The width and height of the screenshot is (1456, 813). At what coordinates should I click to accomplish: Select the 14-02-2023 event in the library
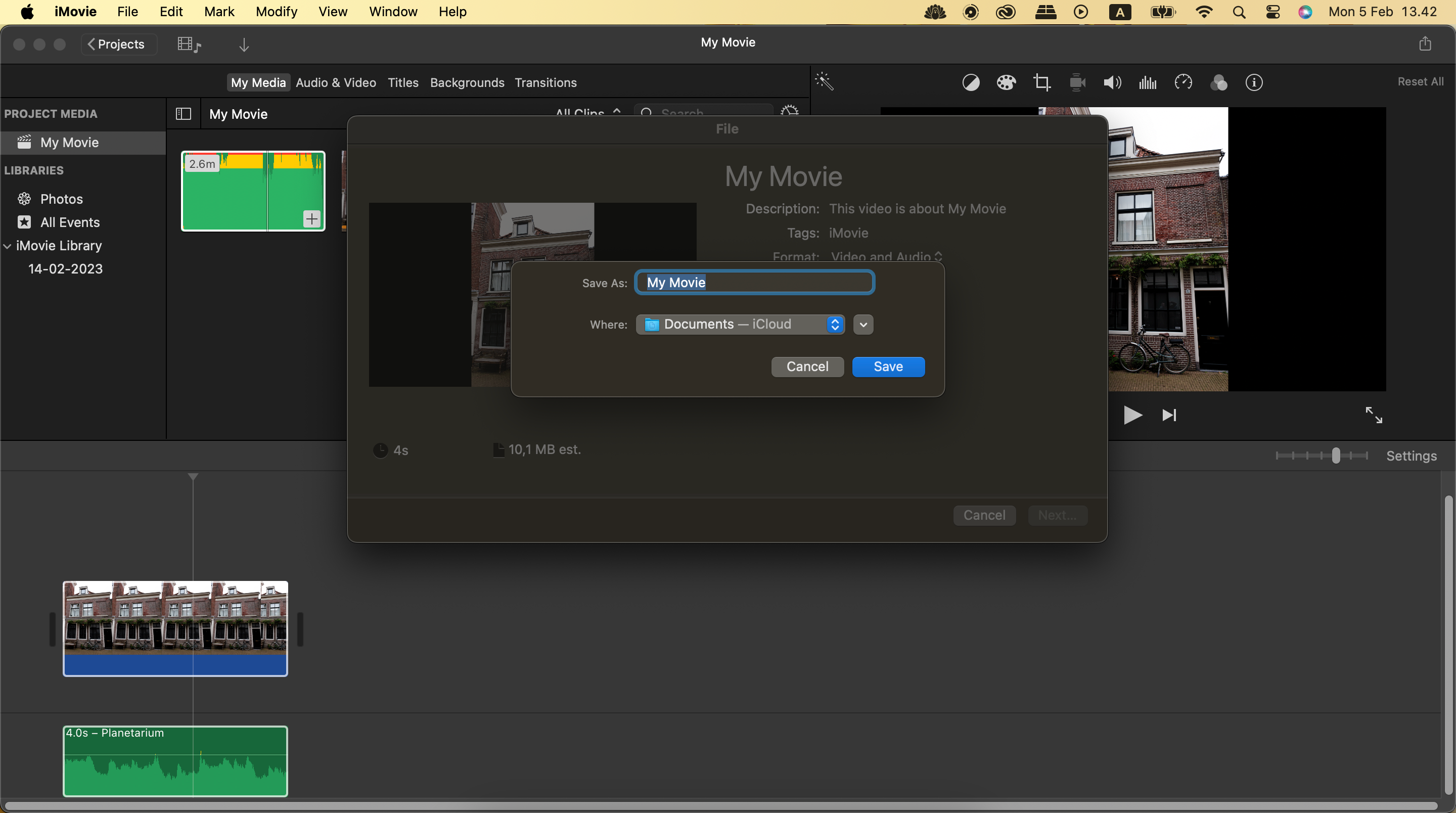pyautogui.click(x=66, y=268)
